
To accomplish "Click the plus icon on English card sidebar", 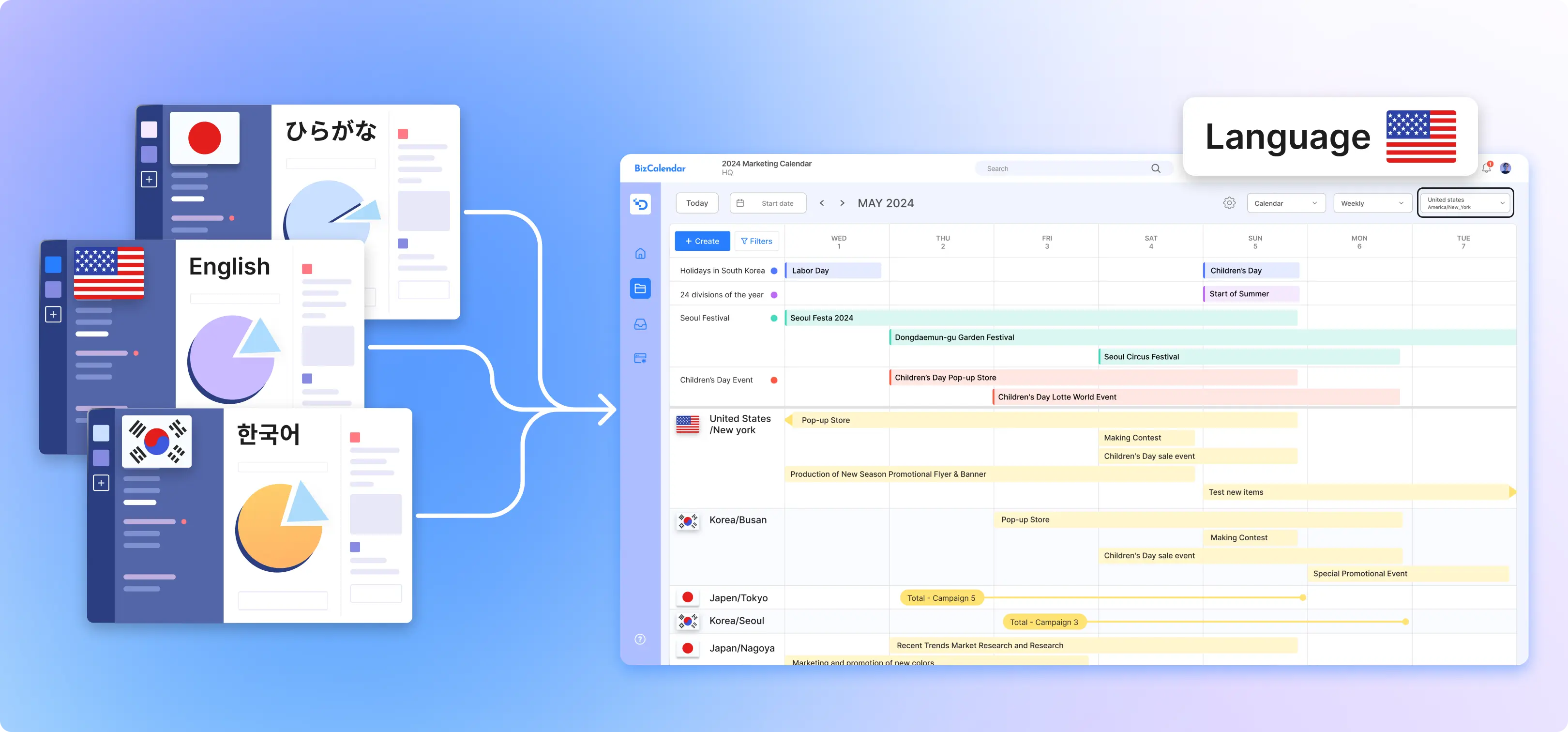I will (x=53, y=314).
